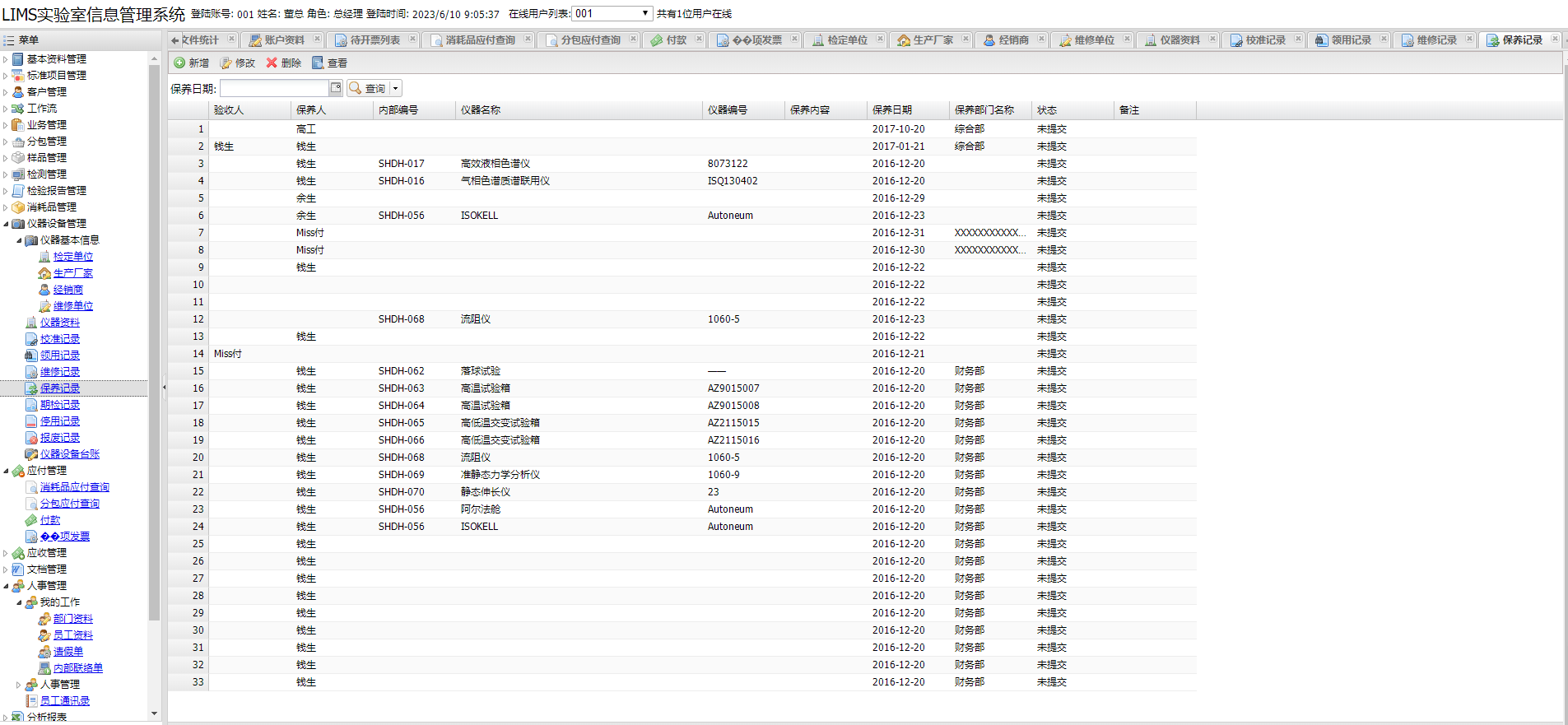Close the 维修记录 tab
This screenshot has height=725, width=1568.
(x=1469, y=39)
